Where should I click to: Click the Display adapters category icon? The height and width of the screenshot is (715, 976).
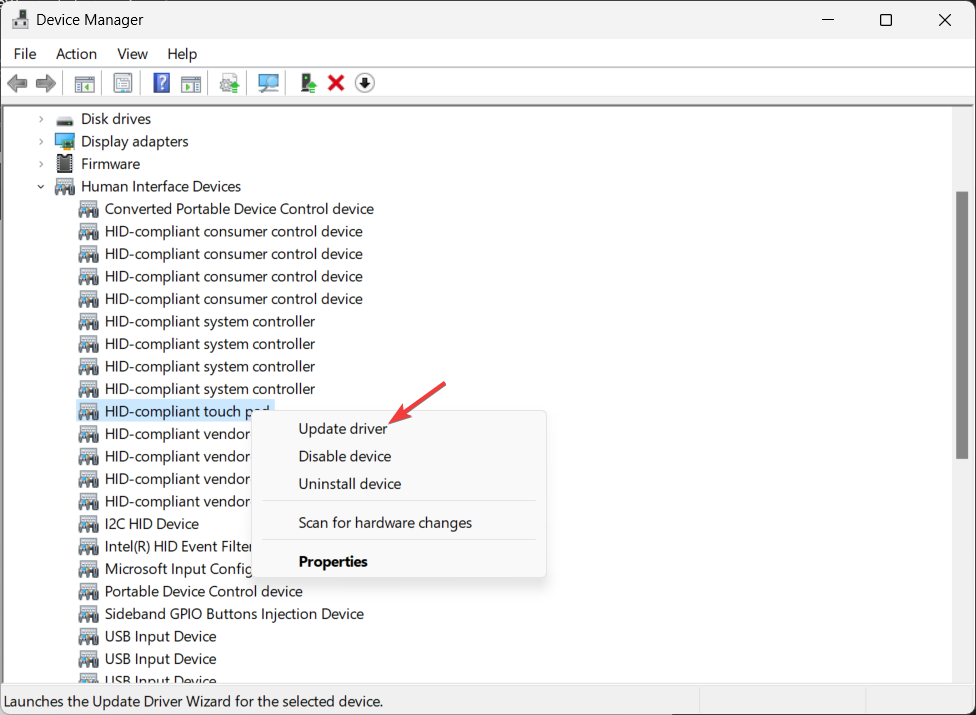pos(65,142)
